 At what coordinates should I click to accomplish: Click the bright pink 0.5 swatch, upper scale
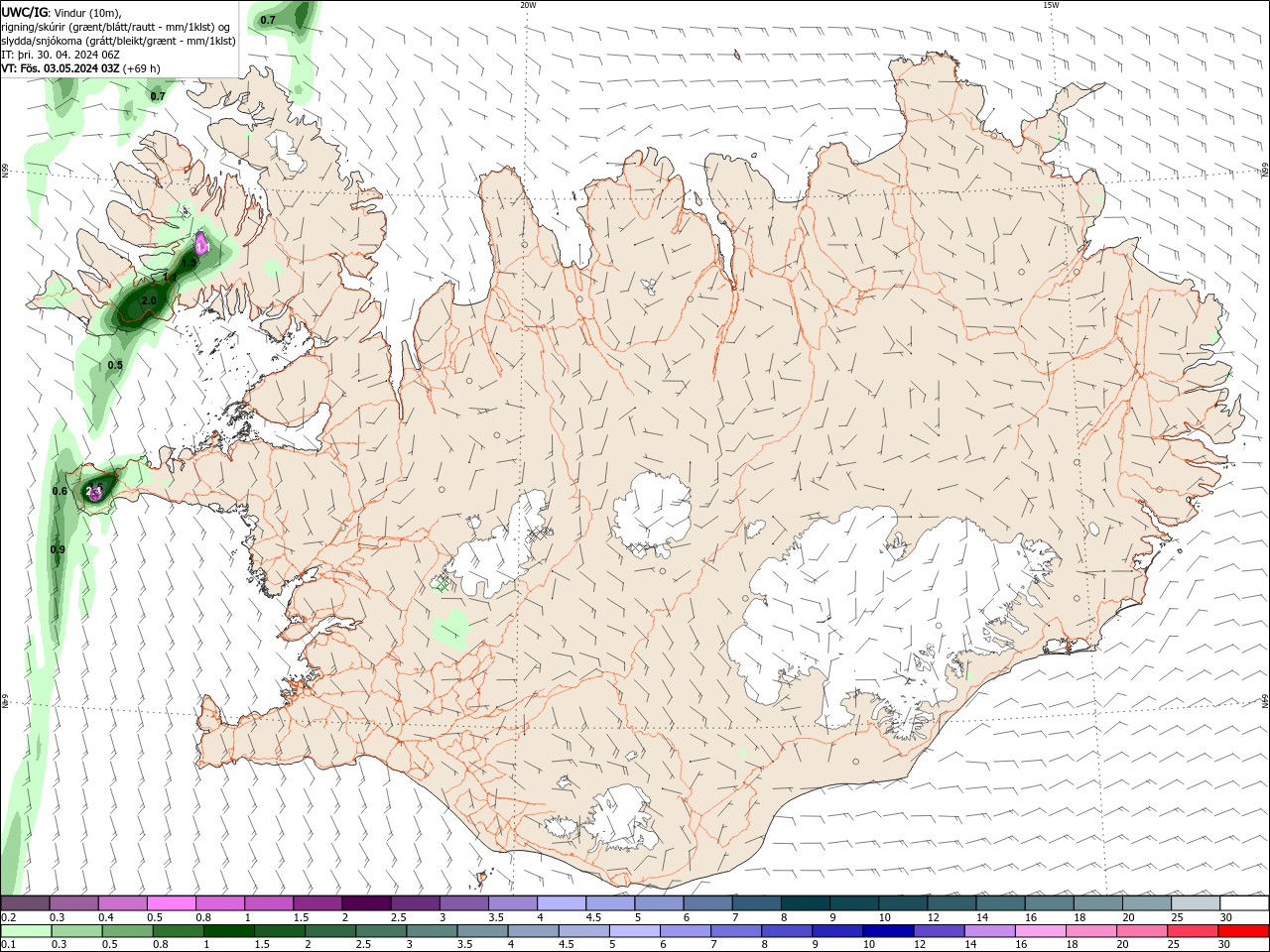(172, 903)
